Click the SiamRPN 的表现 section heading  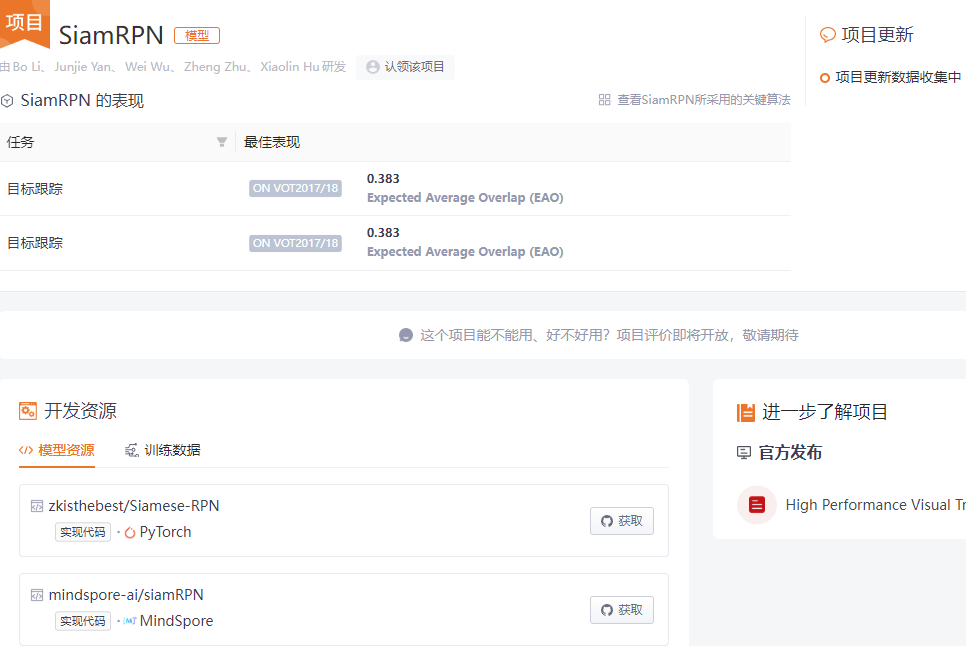pos(82,101)
